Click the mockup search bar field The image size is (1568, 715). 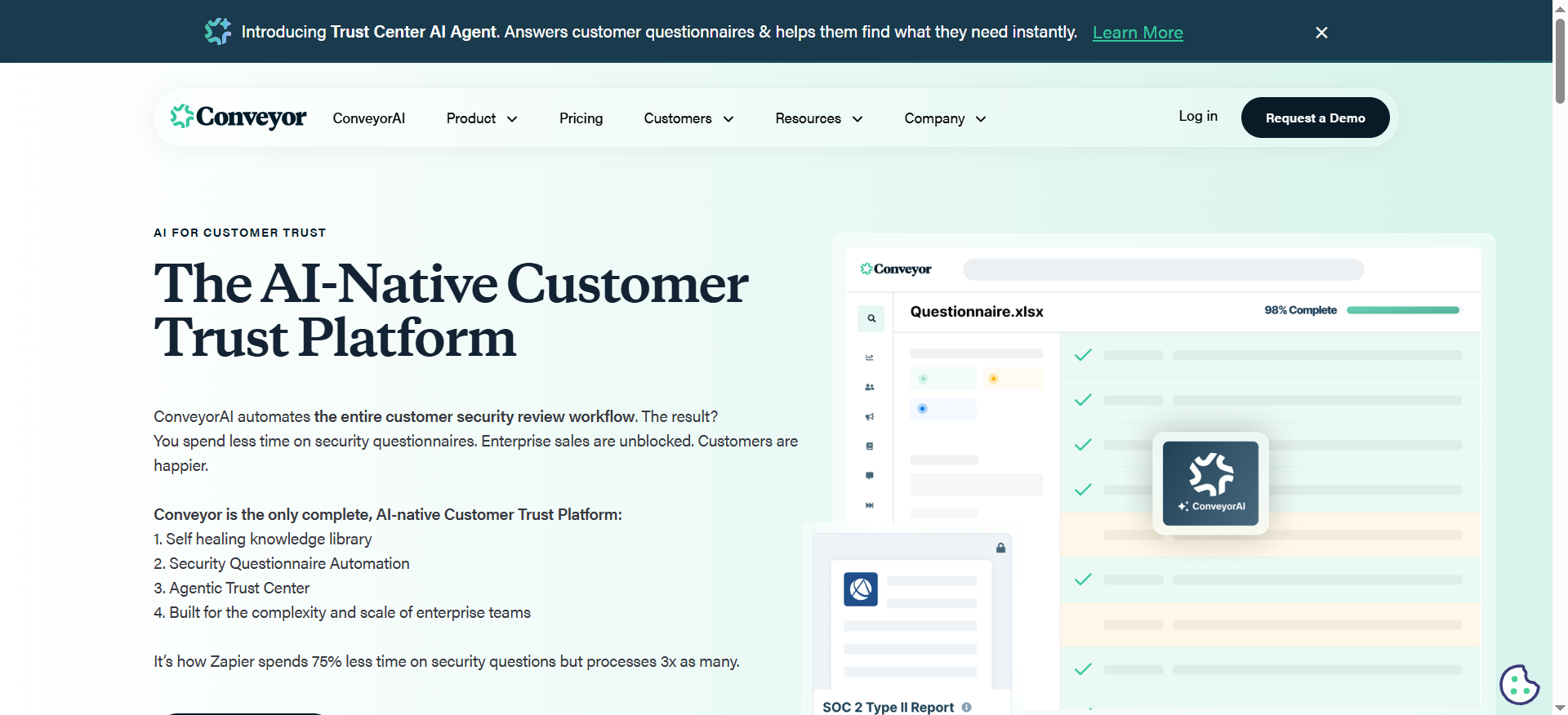tap(1163, 269)
